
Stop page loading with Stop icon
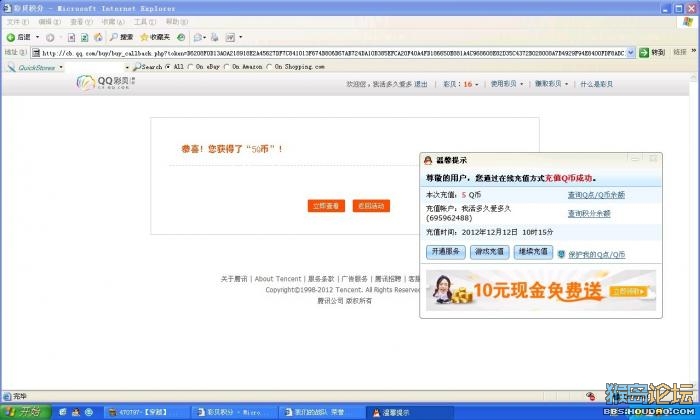[x=71, y=37]
